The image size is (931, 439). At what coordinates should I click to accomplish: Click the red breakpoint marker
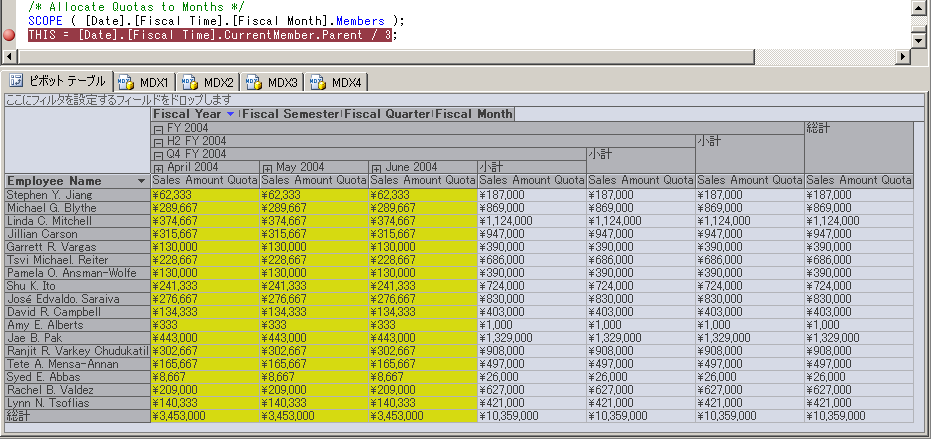point(9,36)
